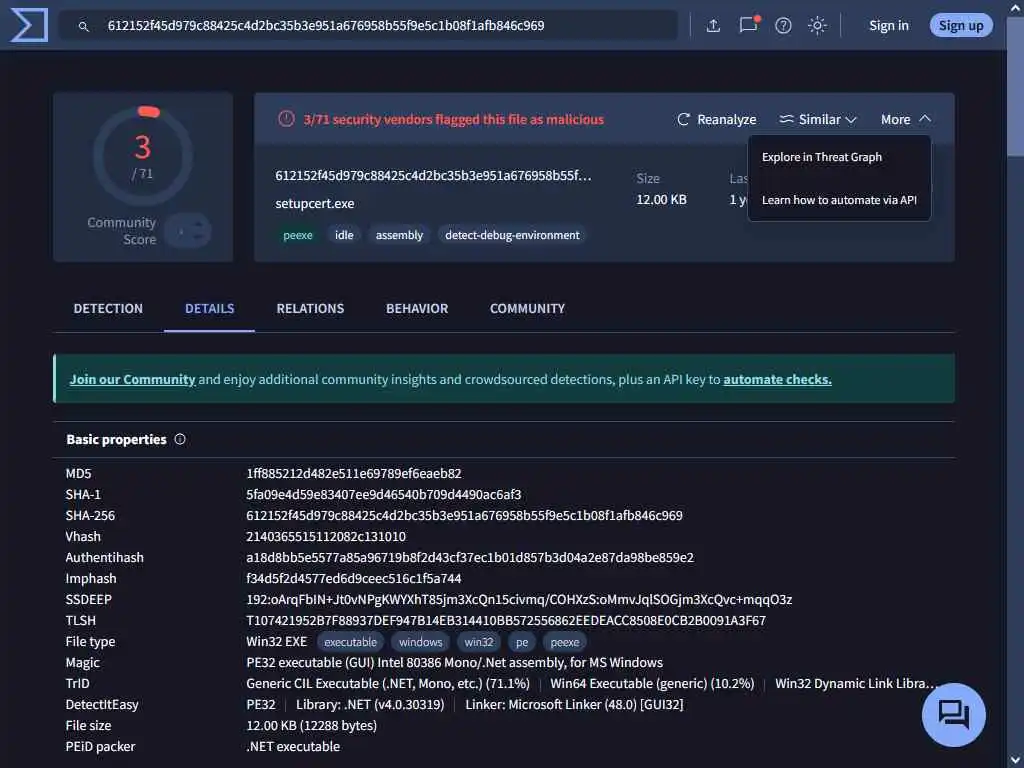The height and width of the screenshot is (768, 1024).
Task: Click 12.00 KB (12288 bytes) file size
Action: click(x=312, y=726)
